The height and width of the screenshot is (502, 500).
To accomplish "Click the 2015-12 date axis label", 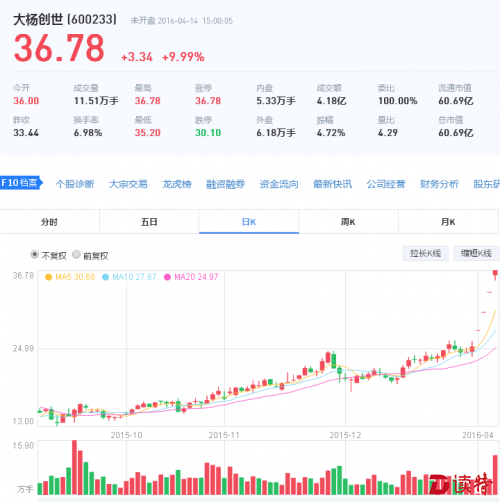I will click(x=345, y=435).
